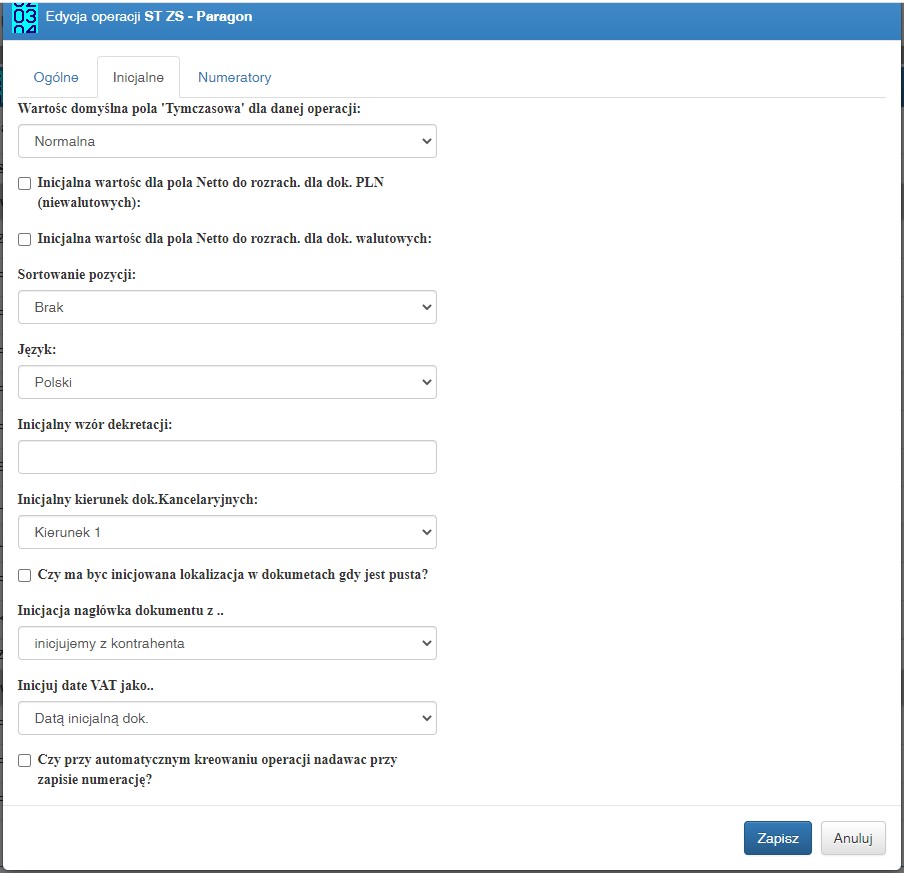
Task: Open the Inicjacja nagłówka dokumentu dropdown
Action: tap(227, 644)
